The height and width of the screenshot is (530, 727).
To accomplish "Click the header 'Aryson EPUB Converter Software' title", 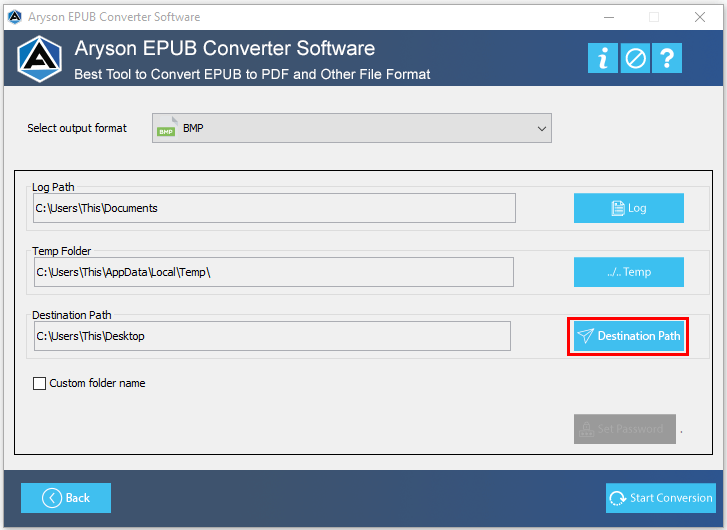I will [225, 48].
